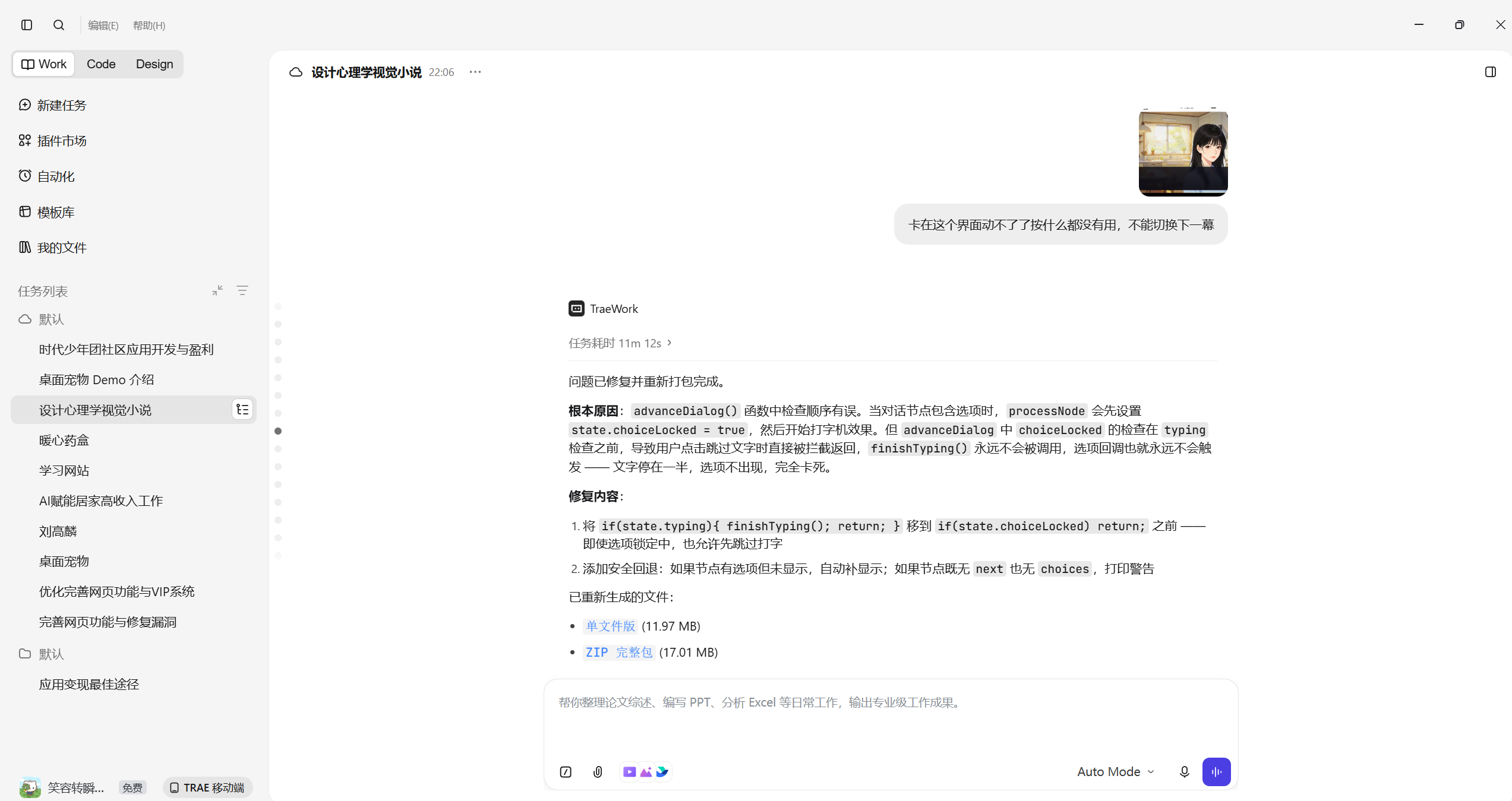The width and height of the screenshot is (1512, 801).
Task: Expand the 任务耗时 11m 12s details
Action: coord(620,343)
